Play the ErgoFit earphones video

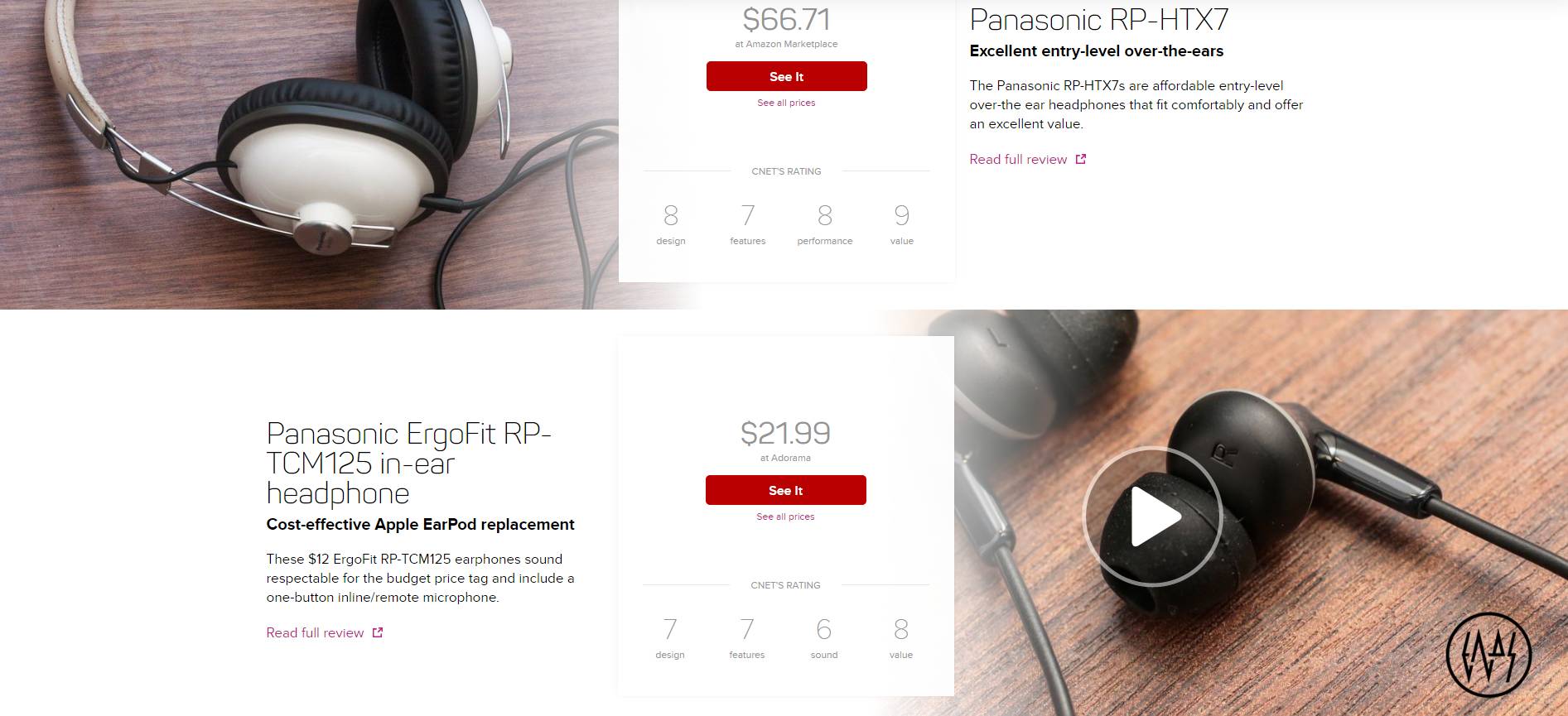tap(1152, 517)
